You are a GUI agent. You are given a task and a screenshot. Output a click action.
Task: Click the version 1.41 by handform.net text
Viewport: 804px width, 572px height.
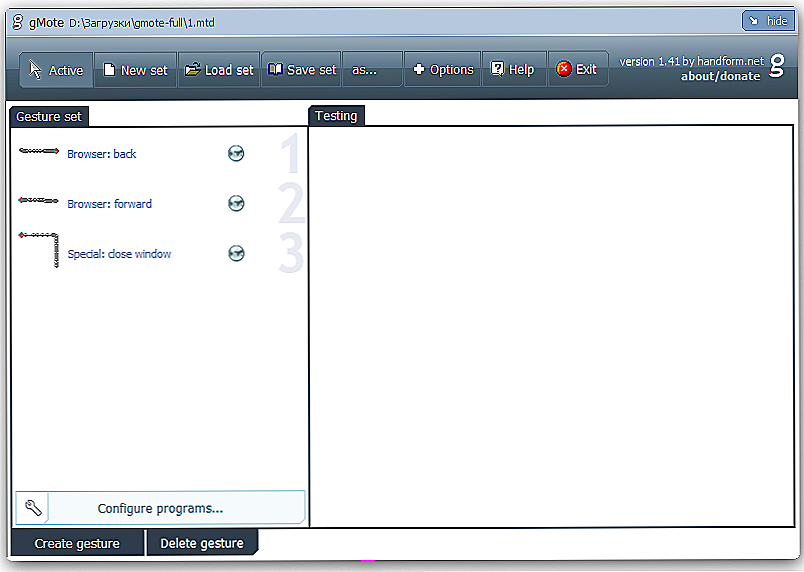[x=691, y=62]
